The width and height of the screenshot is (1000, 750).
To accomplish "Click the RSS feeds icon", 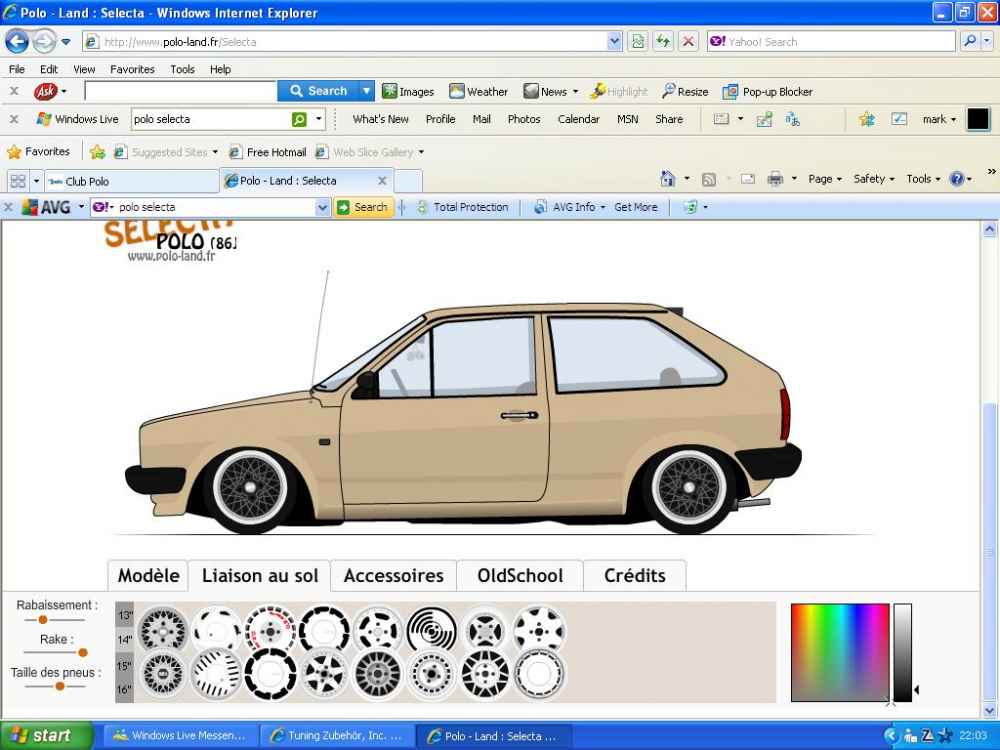I will click(x=709, y=180).
